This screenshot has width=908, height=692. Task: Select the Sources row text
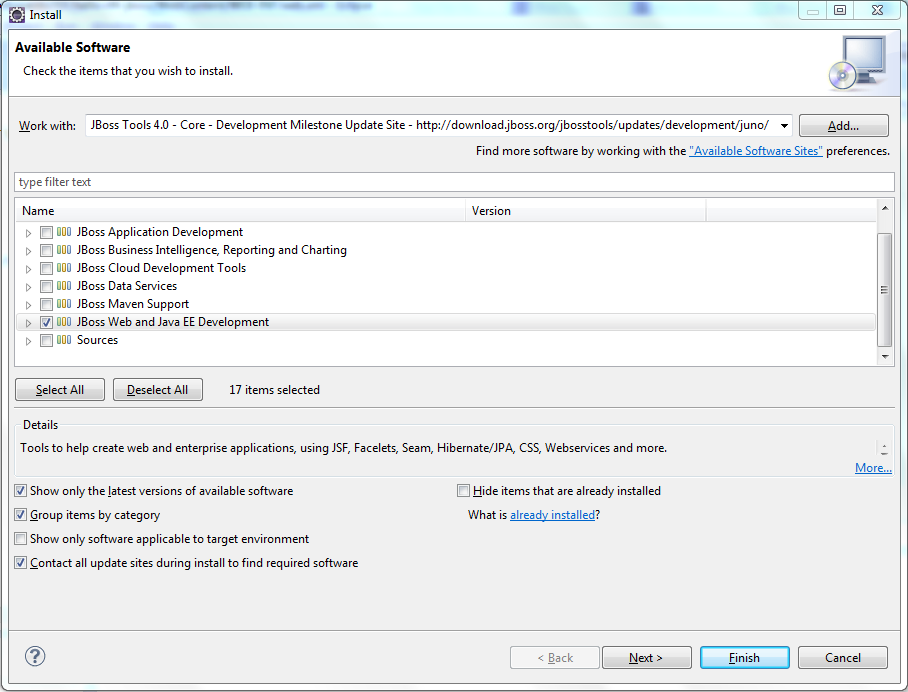(x=97, y=340)
